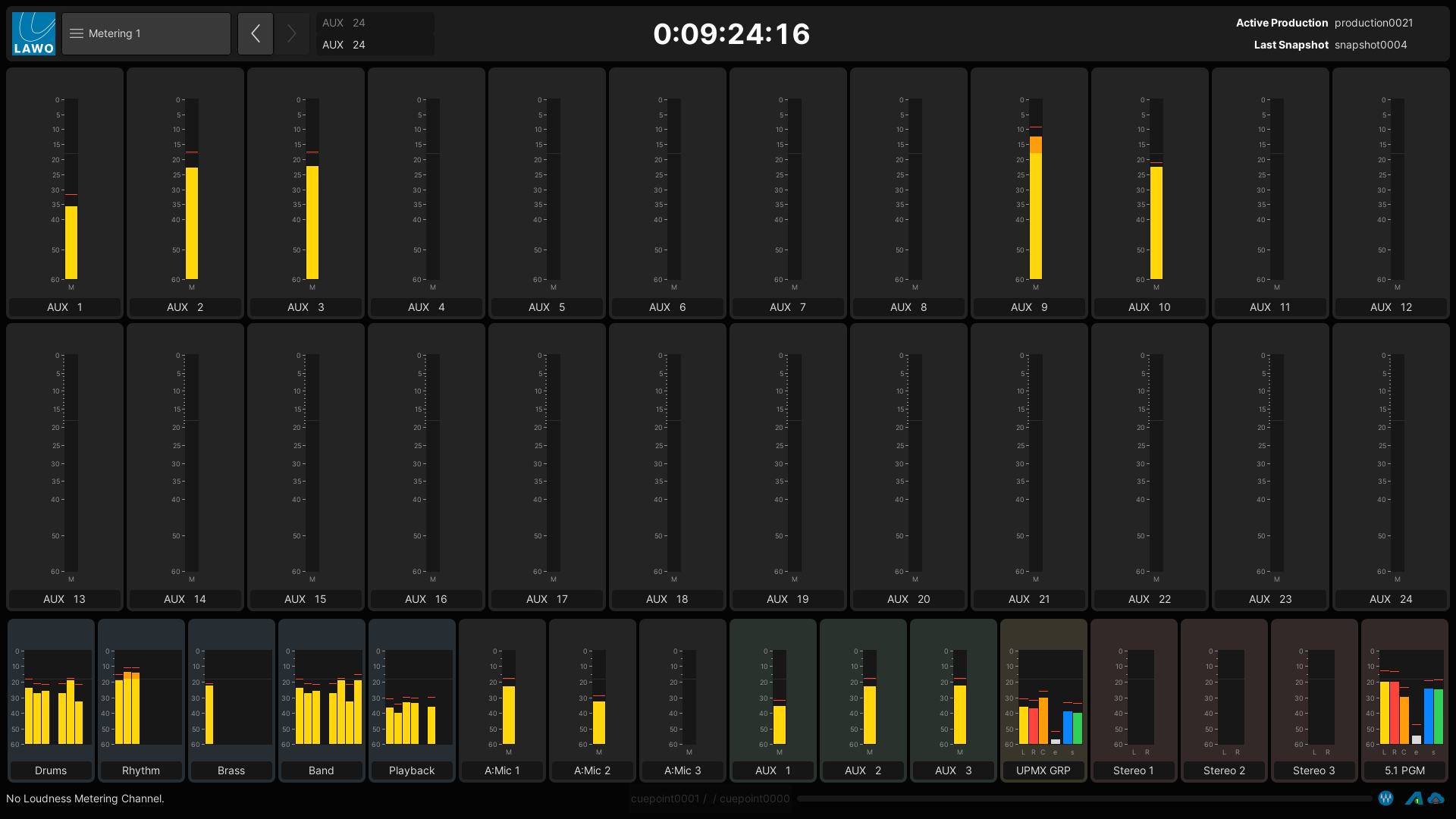This screenshot has width=1456, height=819.
Task: Select the AUX 9 meter strip
Action: [x=1029, y=190]
